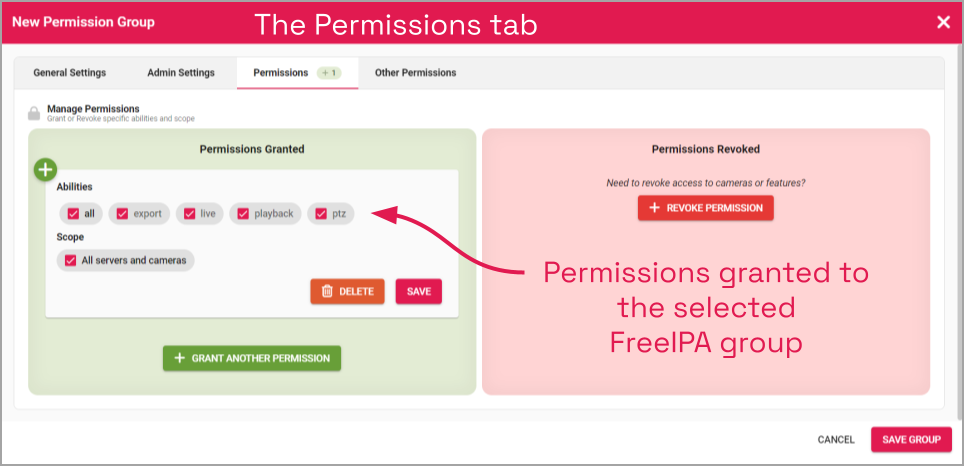Toggle the 'live' ability checkbox
964x466 pixels.
click(x=189, y=214)
